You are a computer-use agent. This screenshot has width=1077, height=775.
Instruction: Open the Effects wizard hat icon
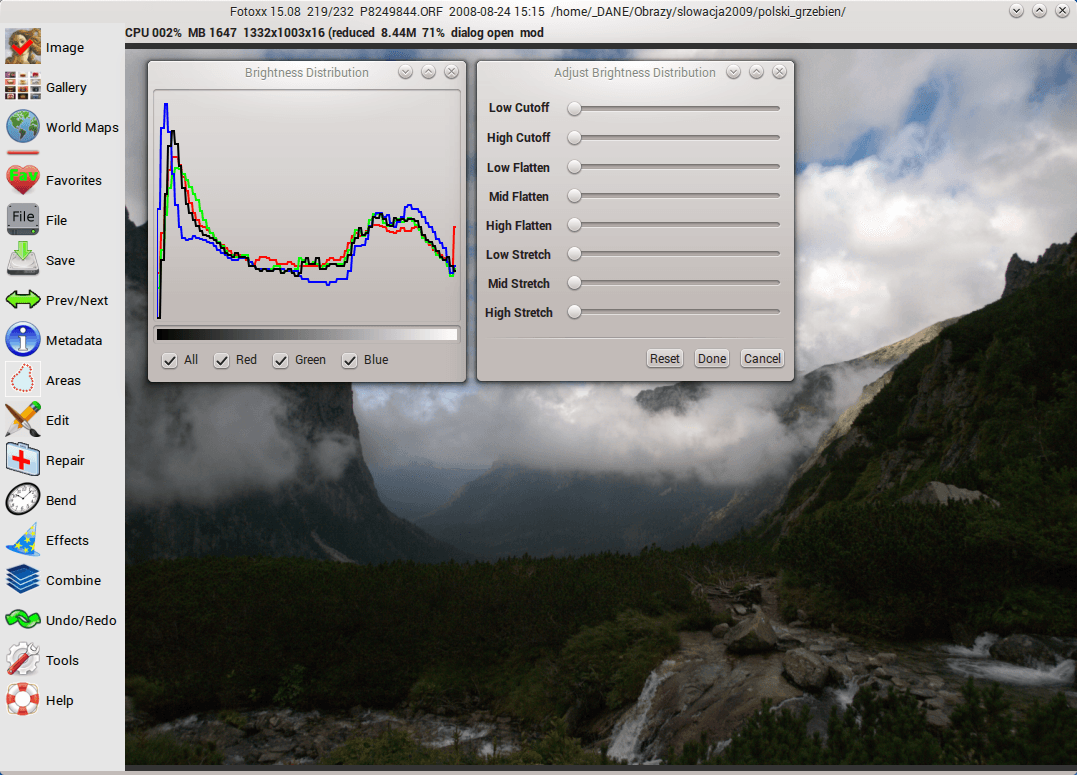pos(23,539)
